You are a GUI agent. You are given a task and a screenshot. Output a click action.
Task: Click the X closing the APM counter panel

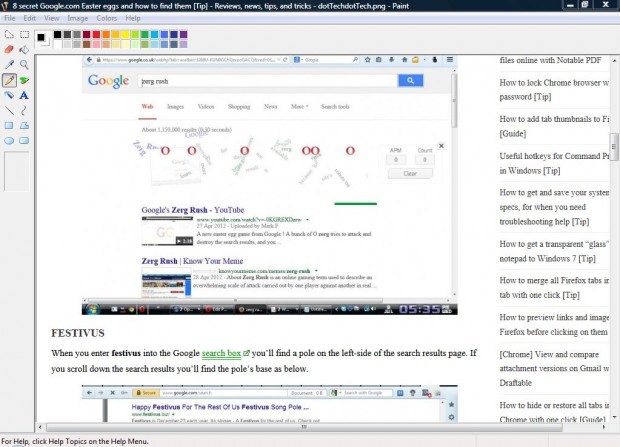pyautogui.click(x=441, y=146)
